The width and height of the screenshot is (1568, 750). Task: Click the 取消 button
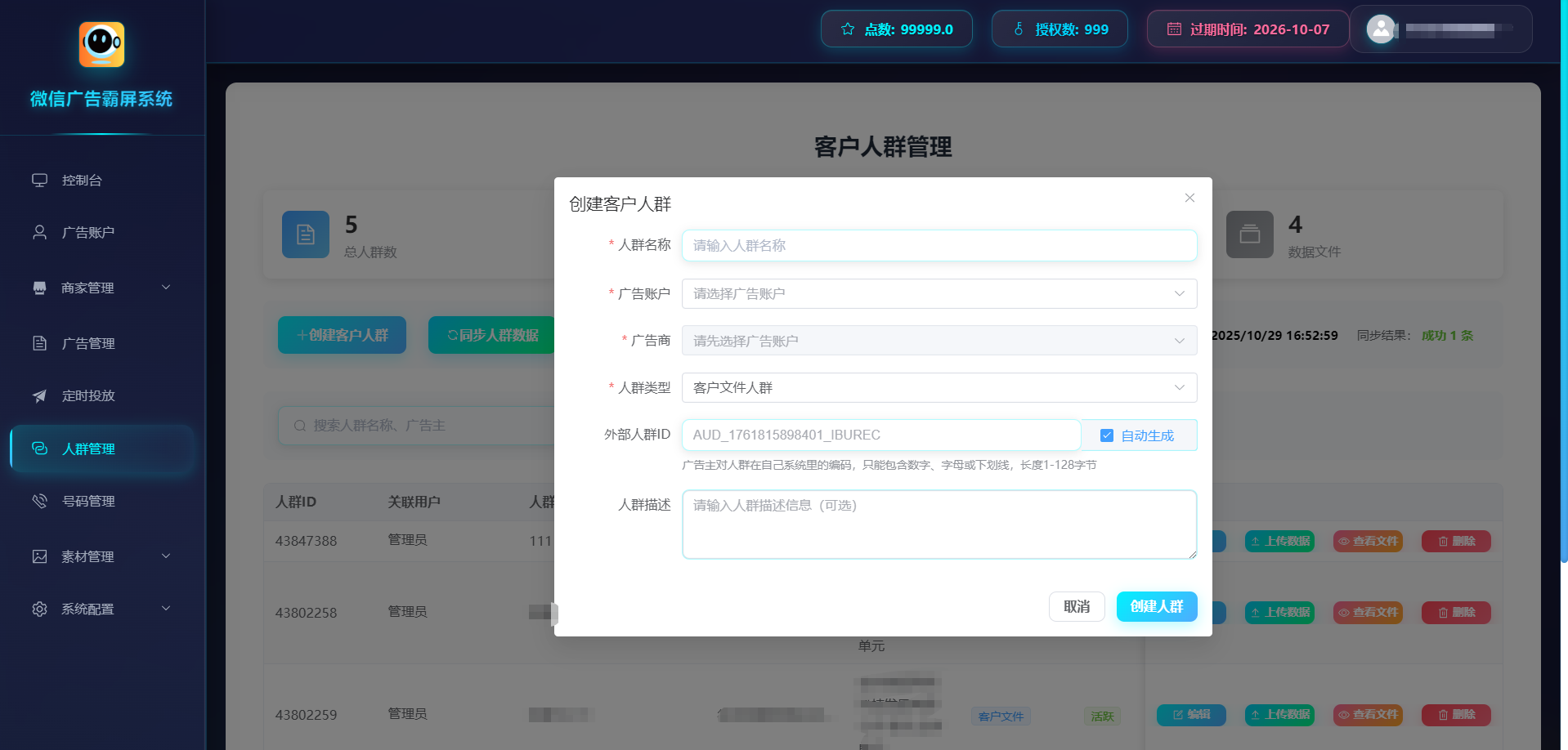click(x=1076, y=606)
